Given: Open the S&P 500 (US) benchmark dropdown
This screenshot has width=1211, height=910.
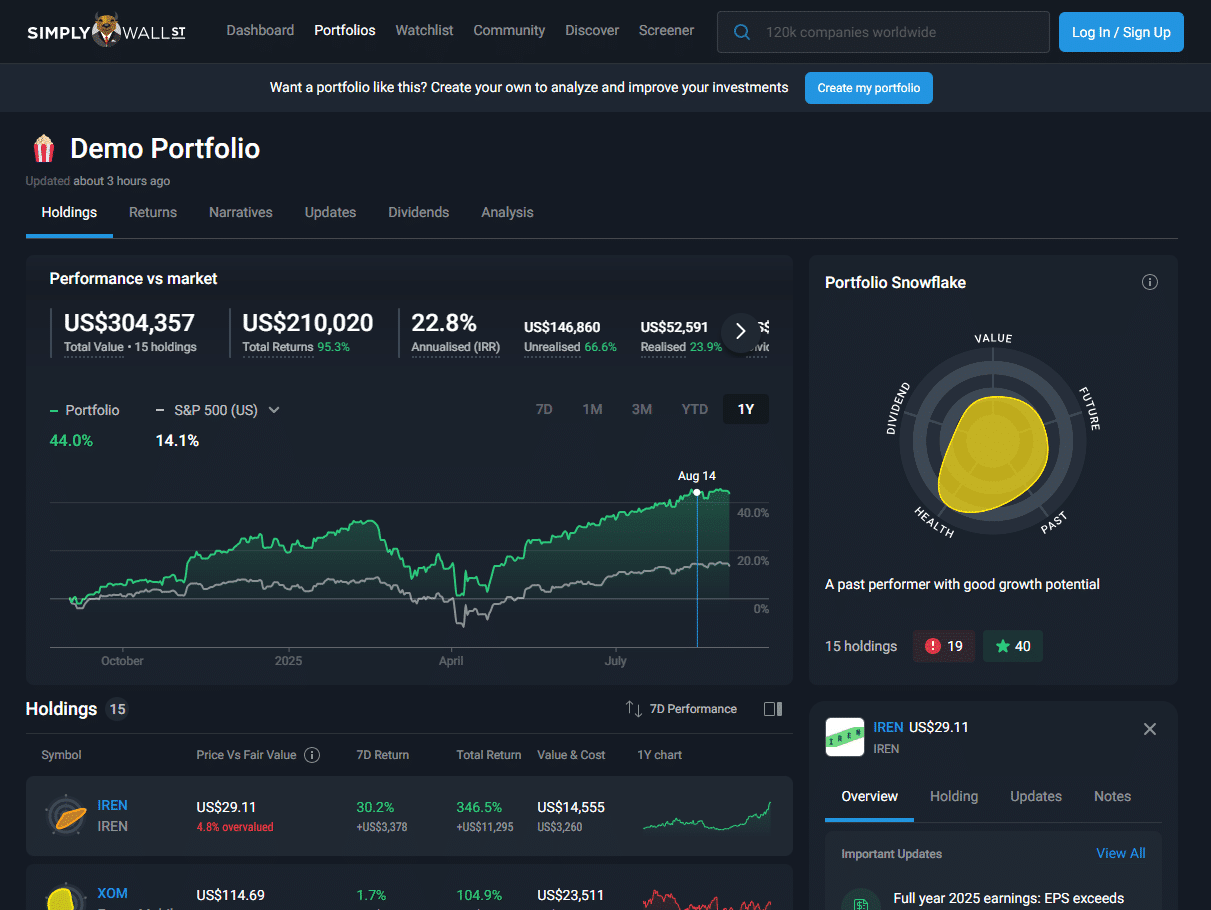Looking at the screenshot, I should point(218,410).
